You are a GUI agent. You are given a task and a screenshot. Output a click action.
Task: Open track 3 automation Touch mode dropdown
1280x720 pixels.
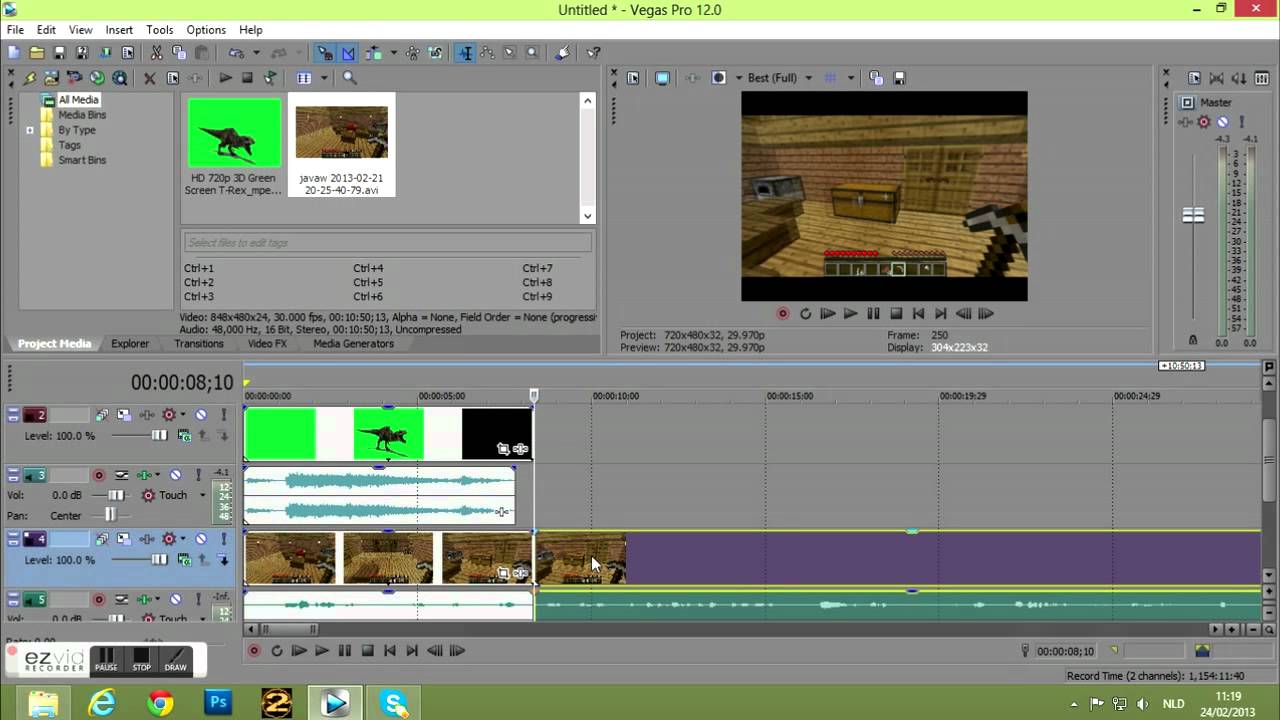click(x=202, y=495)
